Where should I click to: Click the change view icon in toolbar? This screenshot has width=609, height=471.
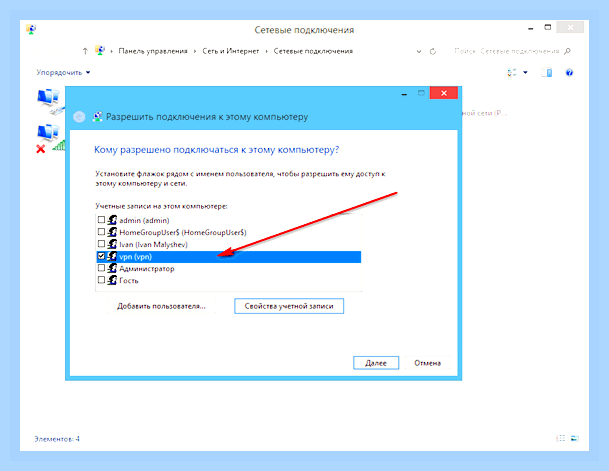[512, 73]
